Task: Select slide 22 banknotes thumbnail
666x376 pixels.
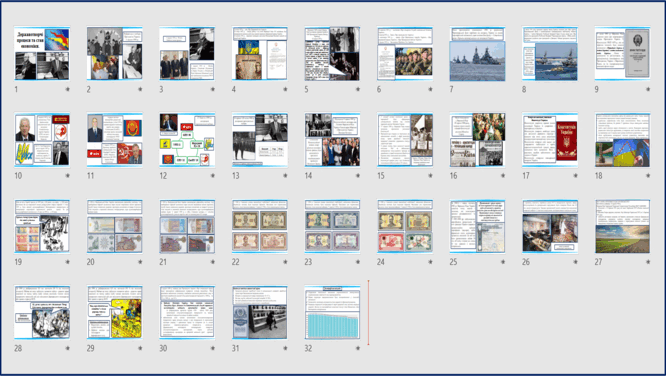Action: click(260, 226)
